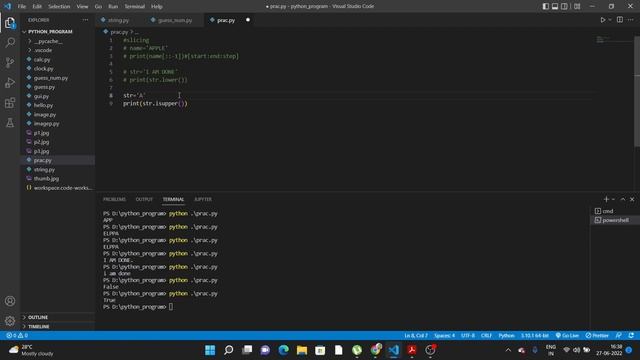Switch to the OUTPUT panel tab
Image resolution: width=640 pixels, height=360 pixels.
point(144,199)
